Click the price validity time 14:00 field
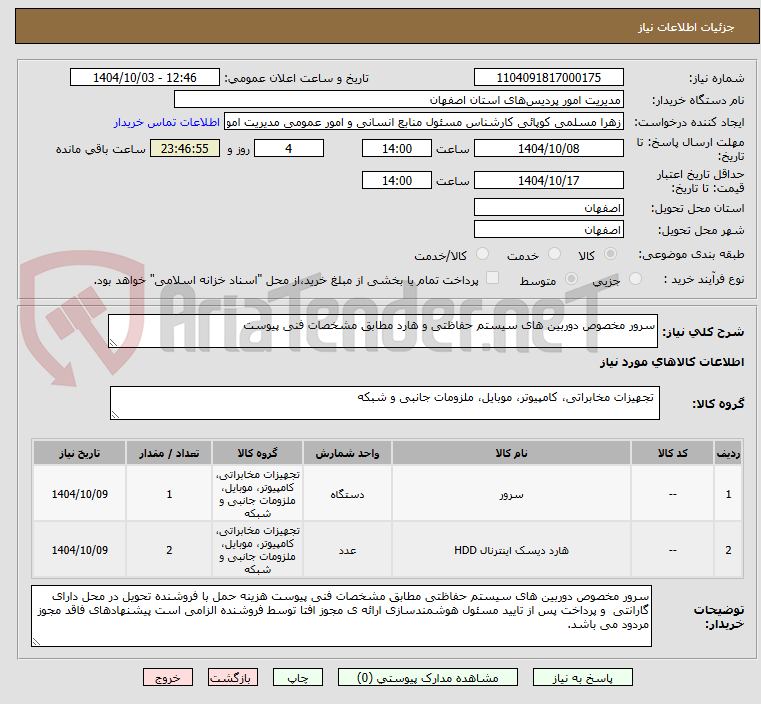 397,180
